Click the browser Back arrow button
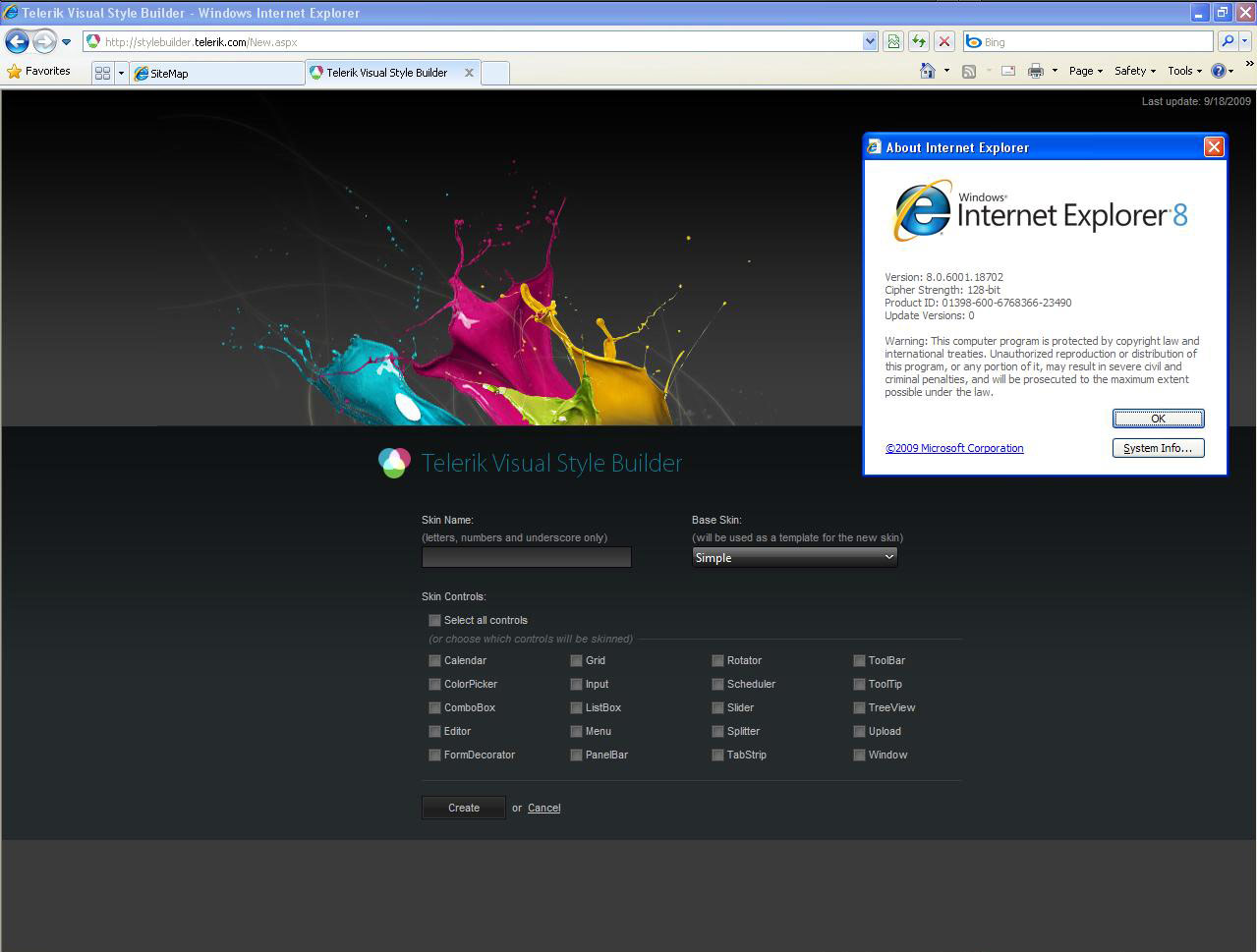Screen dimensions: 1257x952 point(17,41)
